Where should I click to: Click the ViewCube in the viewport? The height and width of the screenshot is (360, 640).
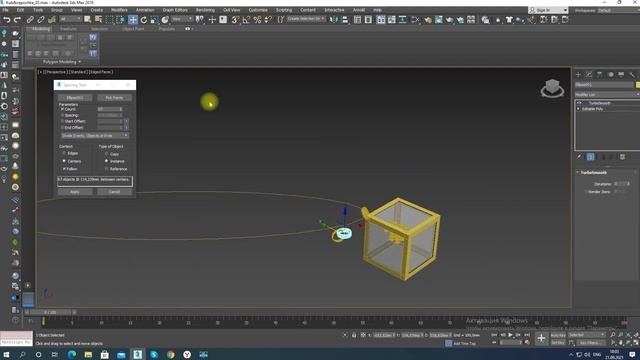coord(552,88)
